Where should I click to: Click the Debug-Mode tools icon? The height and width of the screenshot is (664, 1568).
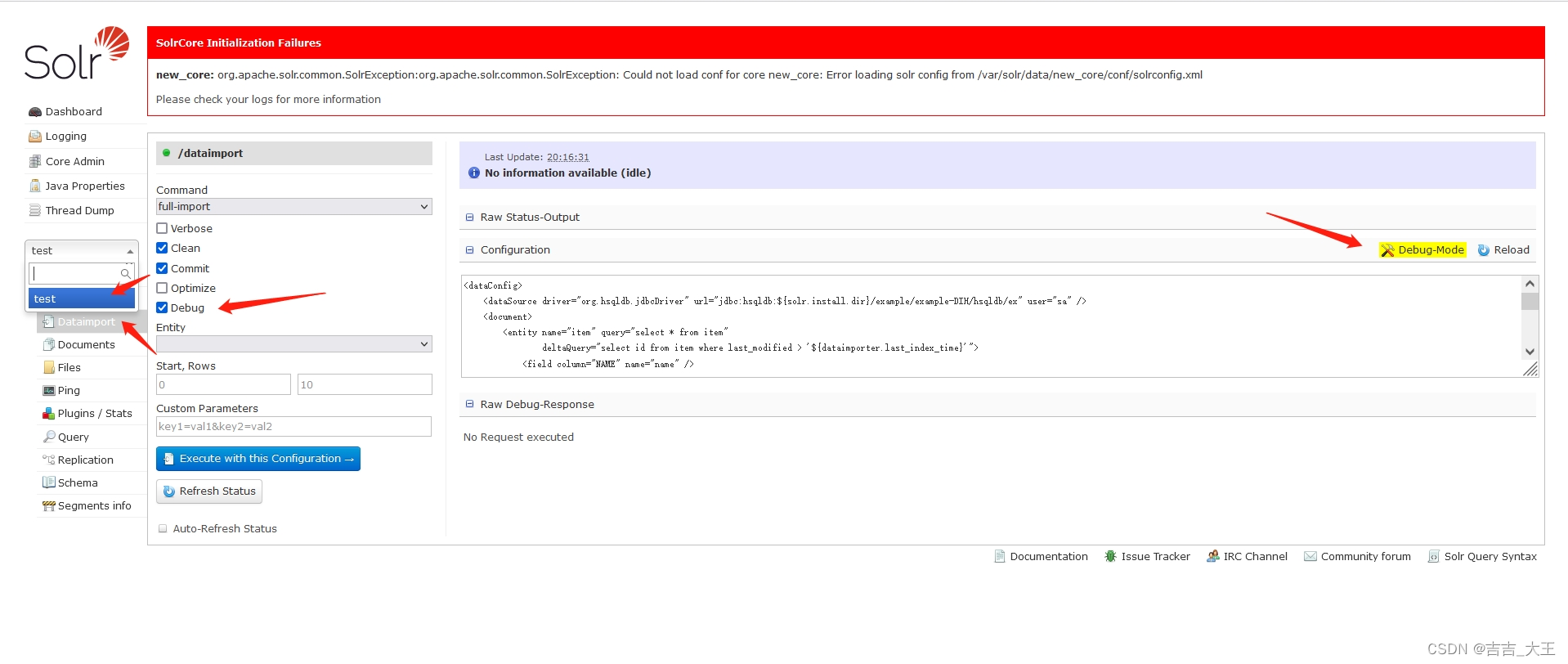pos(1387,250)
